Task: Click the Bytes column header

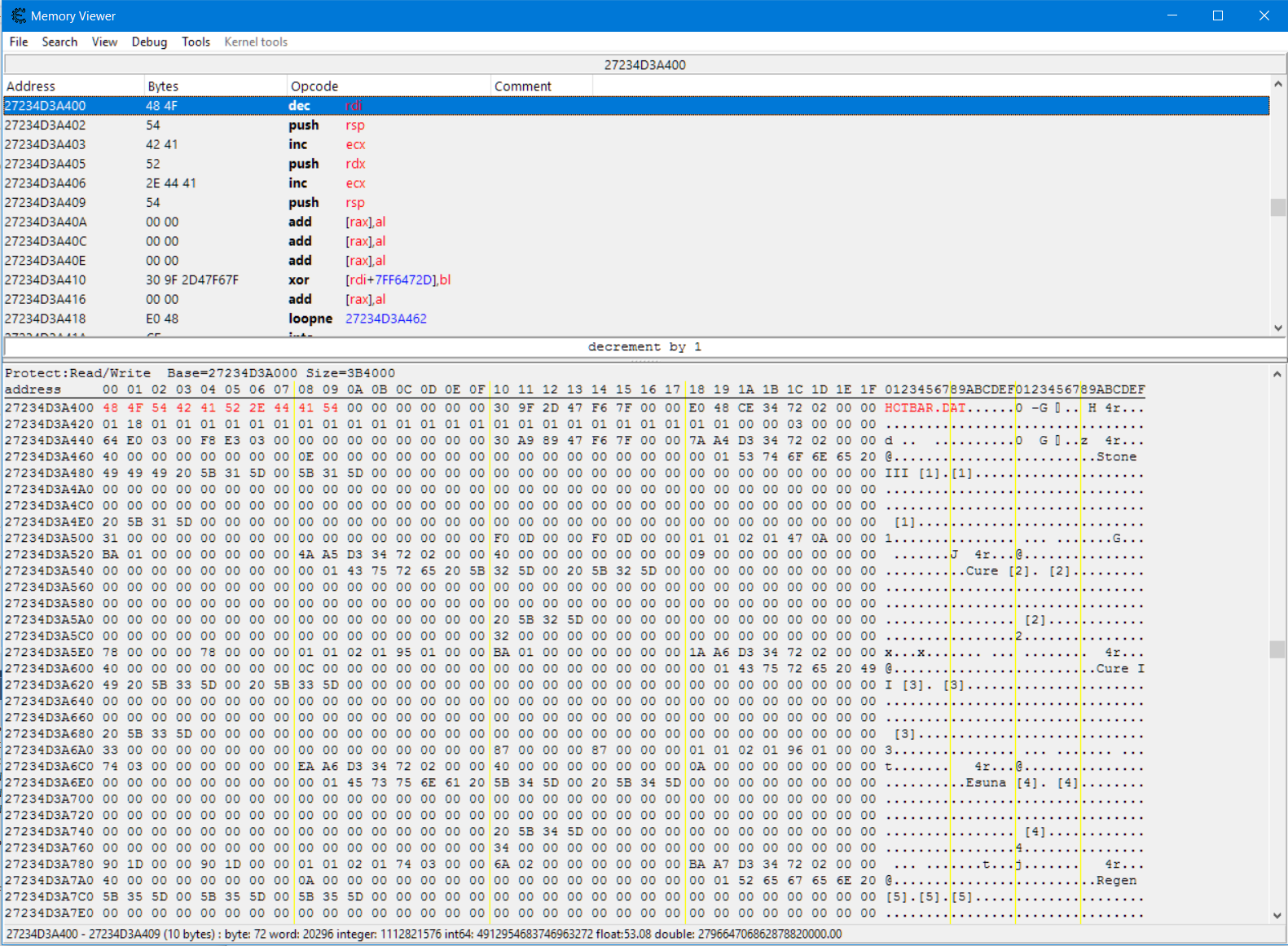Action: point(163,86)
